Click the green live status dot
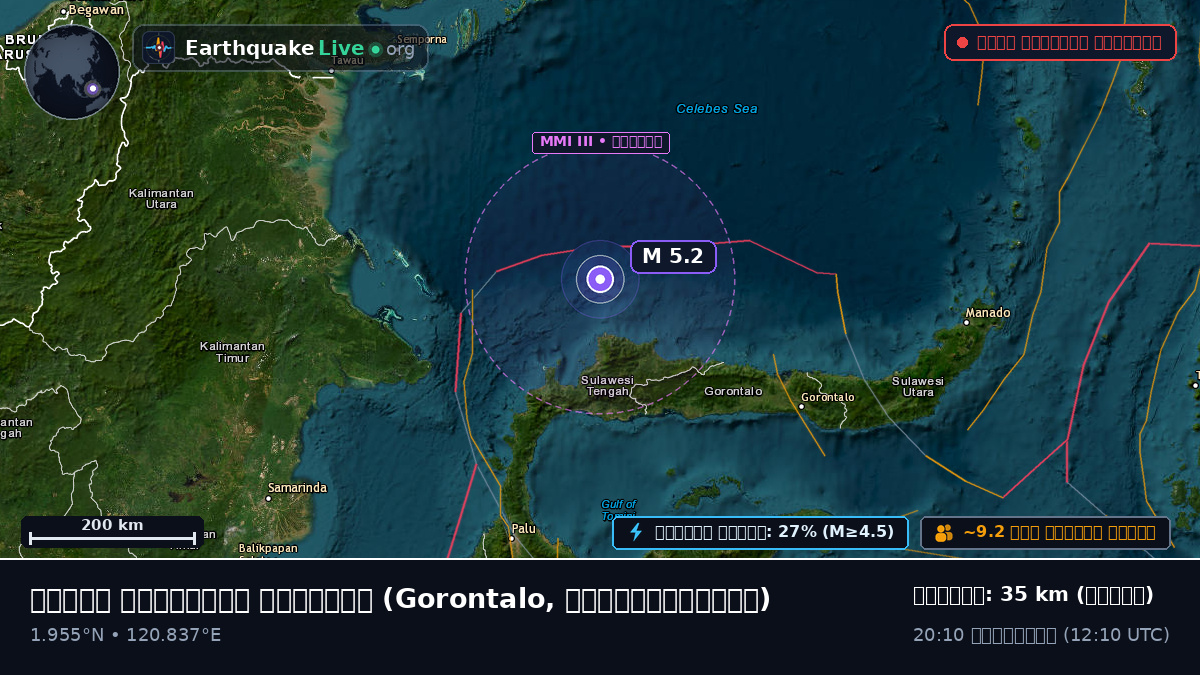The image size is (1200, 675). click(x=375, y=49)
